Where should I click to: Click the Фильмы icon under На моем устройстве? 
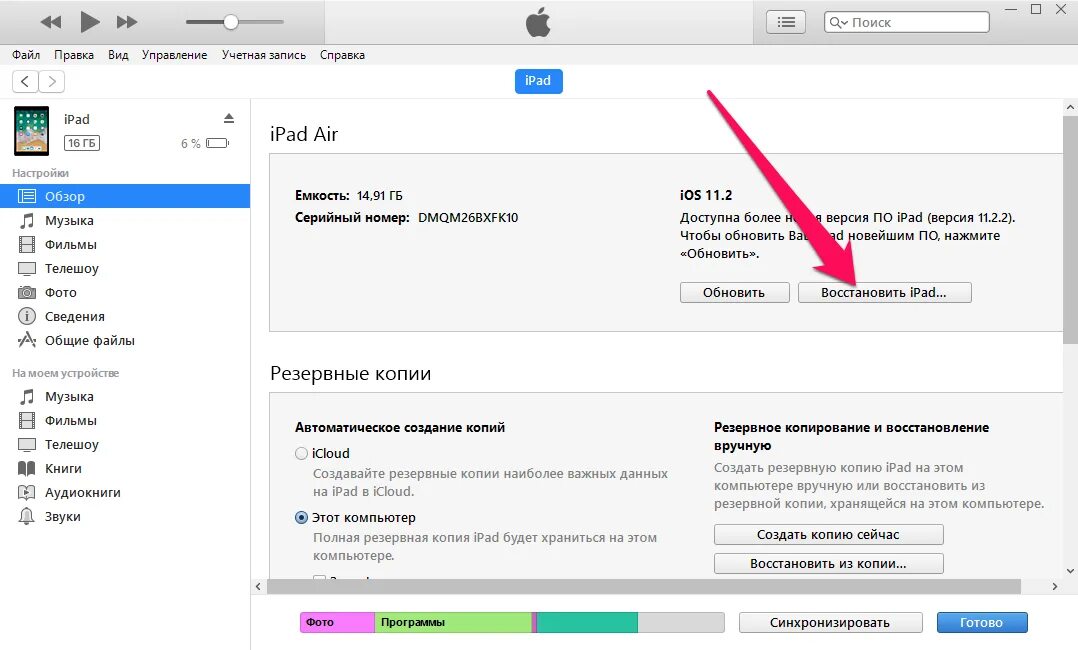tap(27, 420)
